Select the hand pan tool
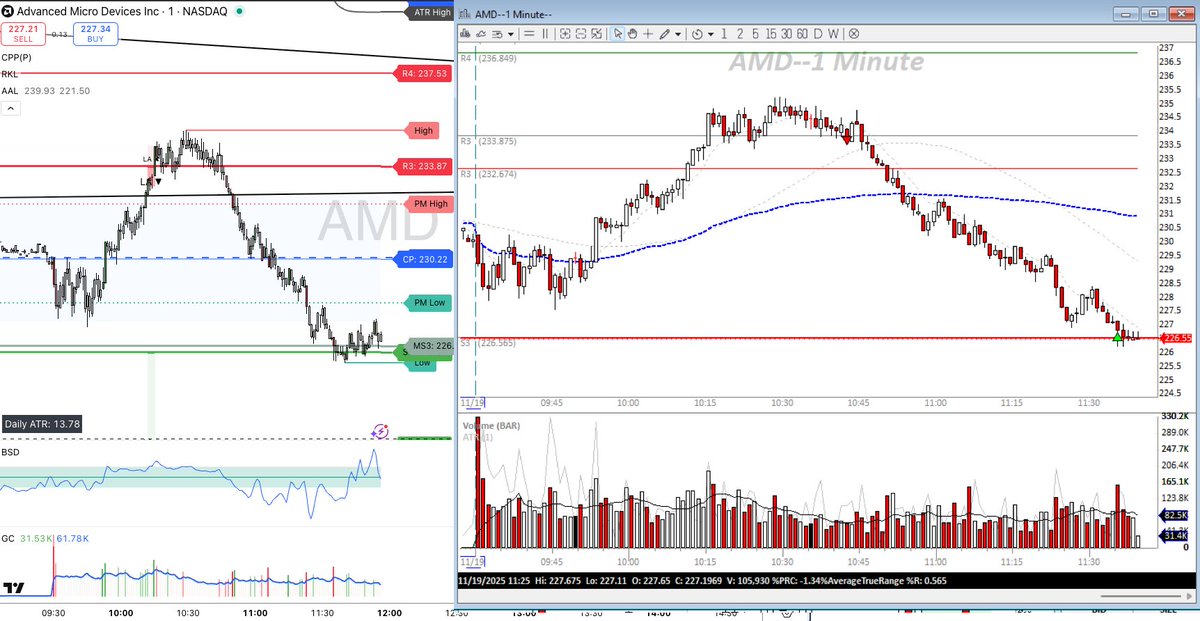1200x621 pixels. point(633,33)
